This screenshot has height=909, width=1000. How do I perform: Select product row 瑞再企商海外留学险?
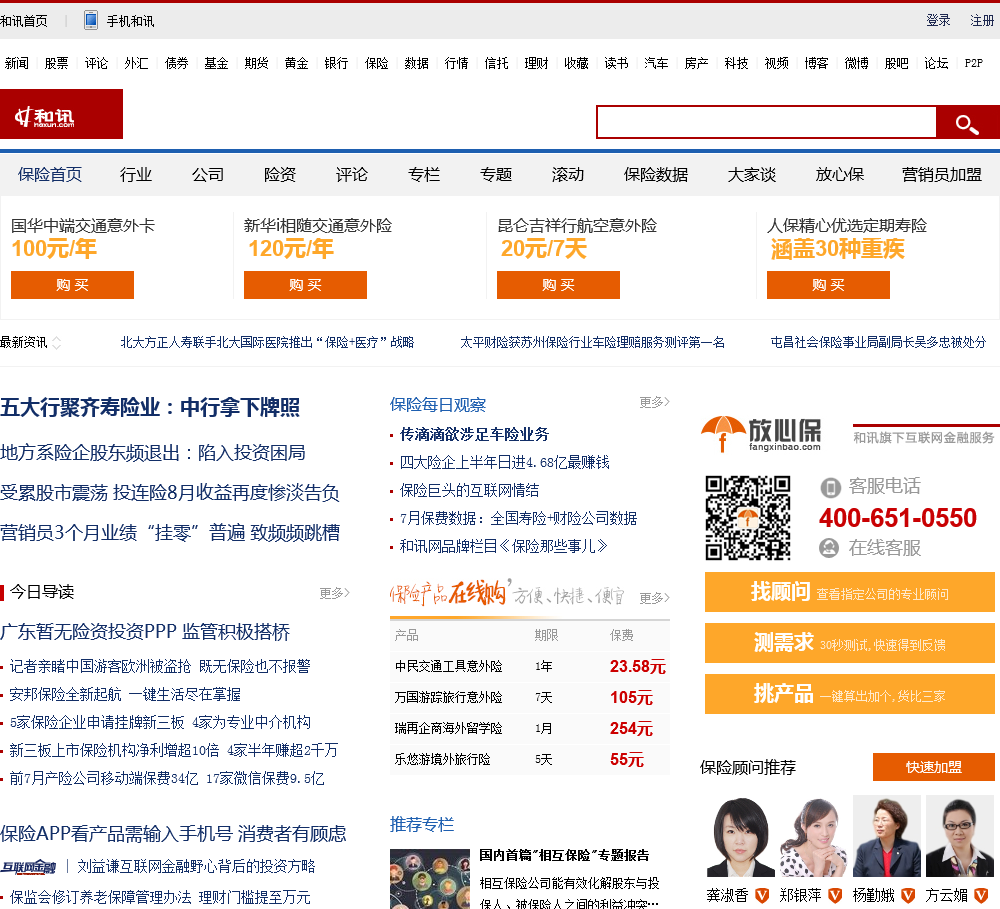530,728
